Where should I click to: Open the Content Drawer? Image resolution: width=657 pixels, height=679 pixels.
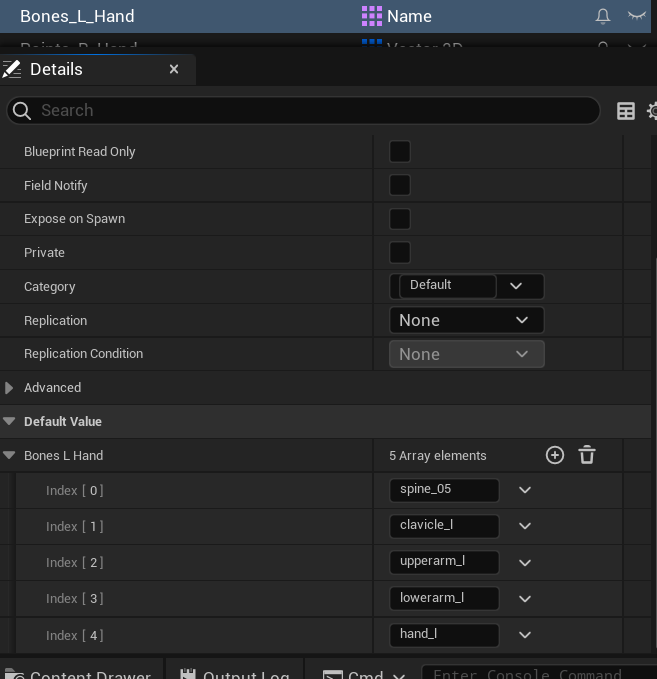pos(78,674)
